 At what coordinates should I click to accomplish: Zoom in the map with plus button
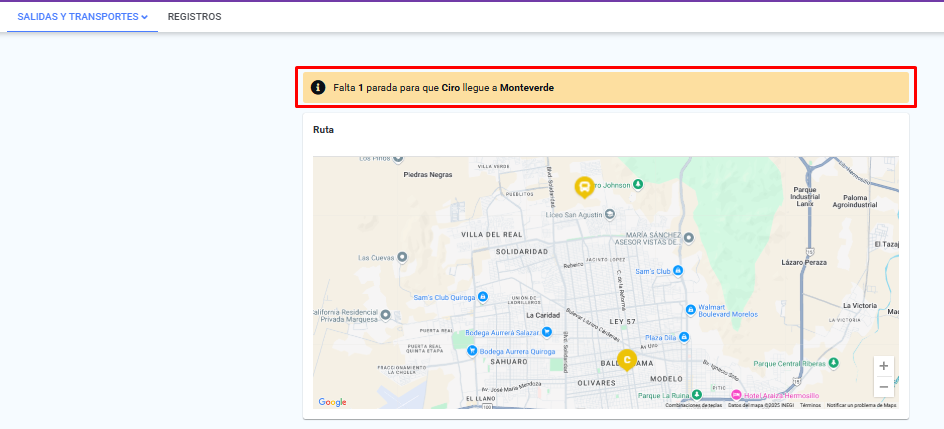click(x=883, y=366)
